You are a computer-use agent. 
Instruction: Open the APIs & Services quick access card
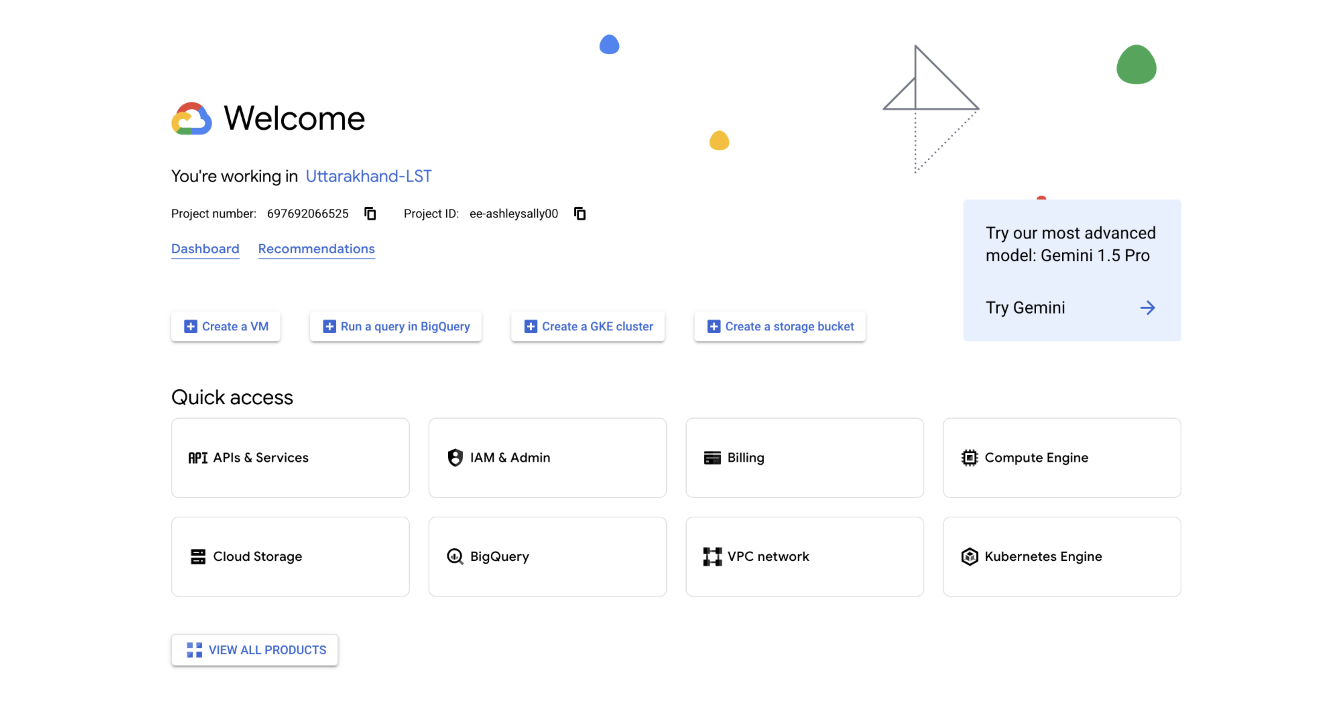[290, 458]
